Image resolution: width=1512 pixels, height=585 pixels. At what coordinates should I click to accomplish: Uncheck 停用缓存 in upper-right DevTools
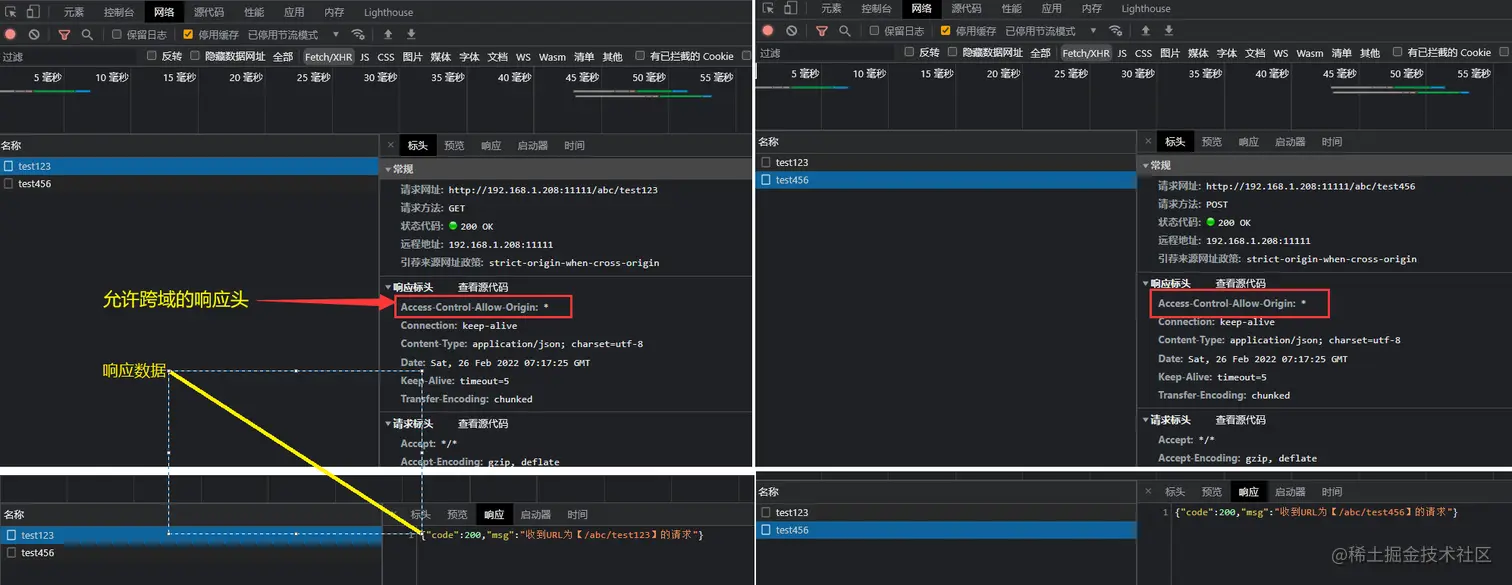pos(946,31)
